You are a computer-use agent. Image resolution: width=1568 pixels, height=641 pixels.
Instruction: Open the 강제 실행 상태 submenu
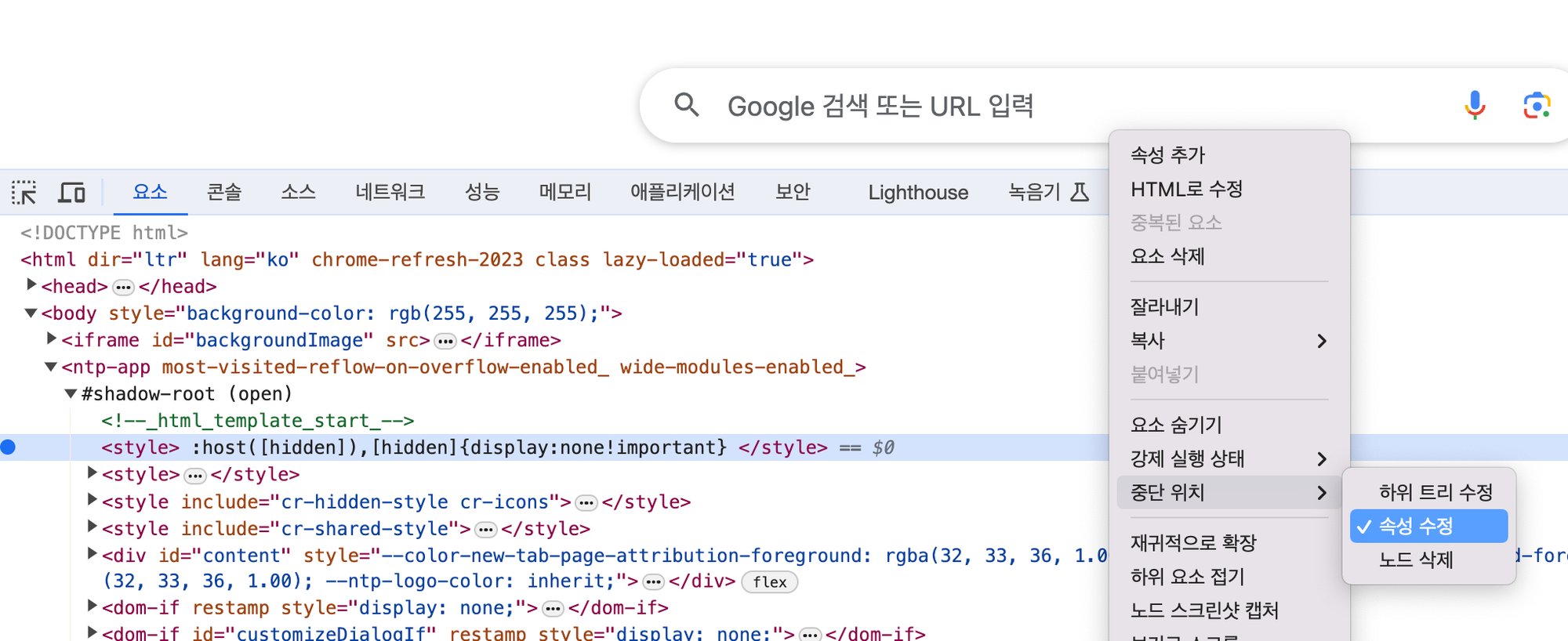[x=1229, y=458]
